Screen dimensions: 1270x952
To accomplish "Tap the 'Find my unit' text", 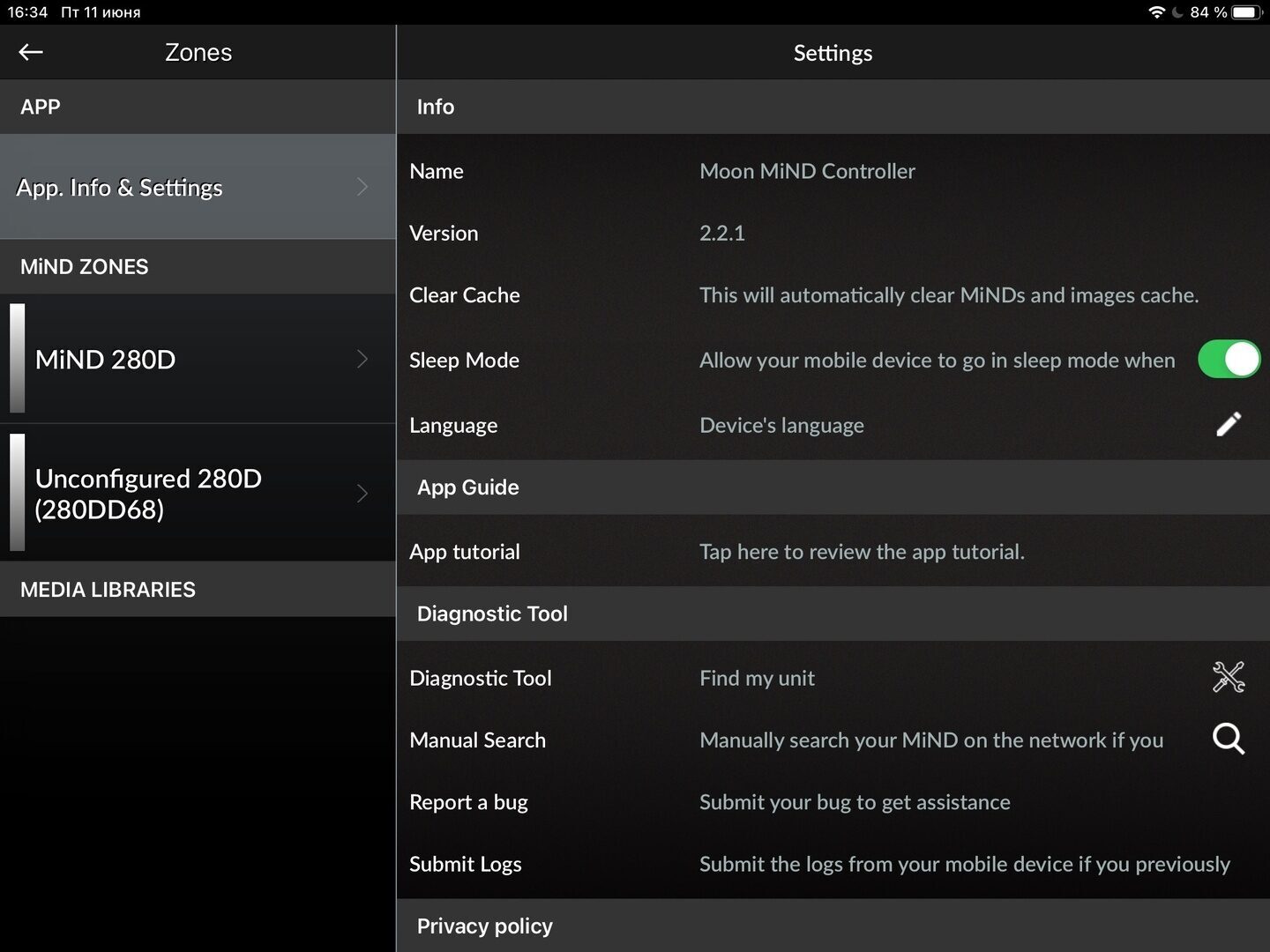I will tap(757, 678).
